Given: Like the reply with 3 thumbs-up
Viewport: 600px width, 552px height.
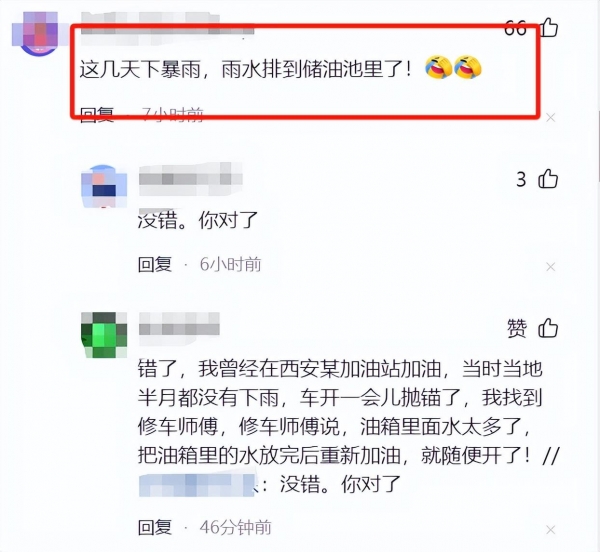Looking at the screenshot, I should click(x=548, y=179).
